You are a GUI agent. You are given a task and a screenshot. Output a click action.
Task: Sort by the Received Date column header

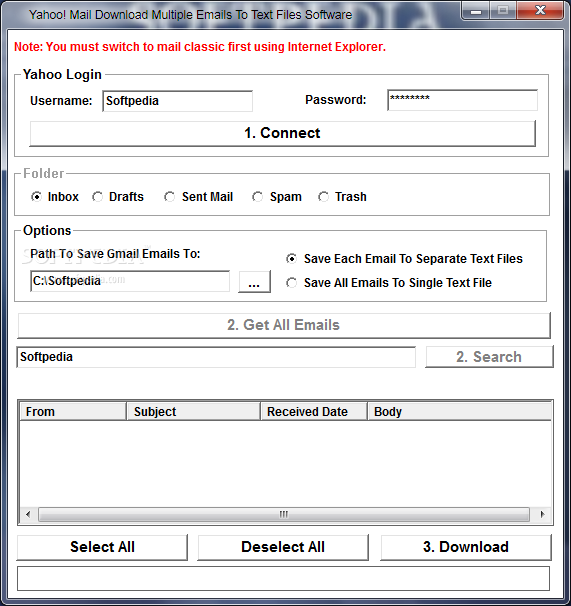click(x=314, y=412)
